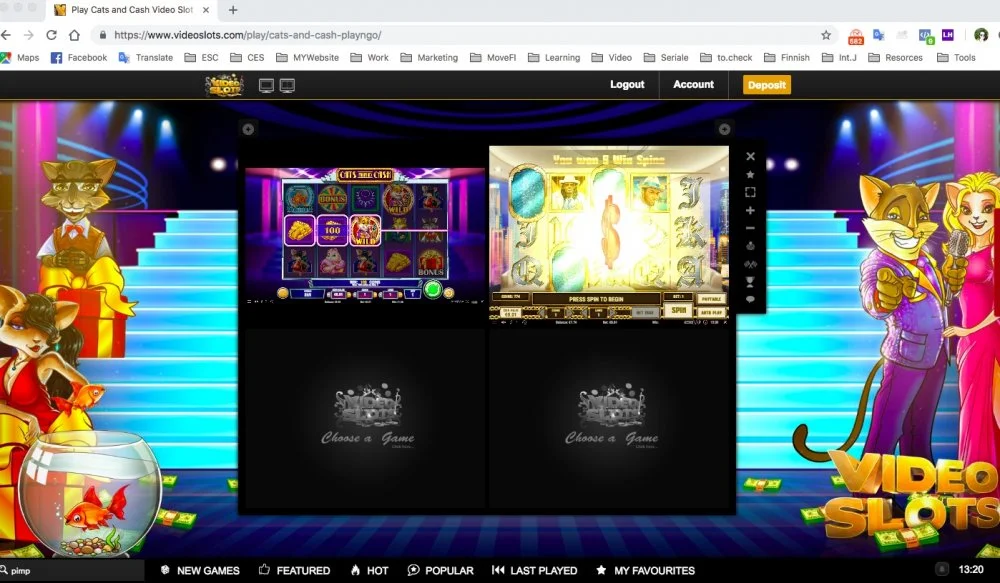The height and width of the screenshot is (583, 1000).
Task: Open POPULAR games category
Action: 441,570
